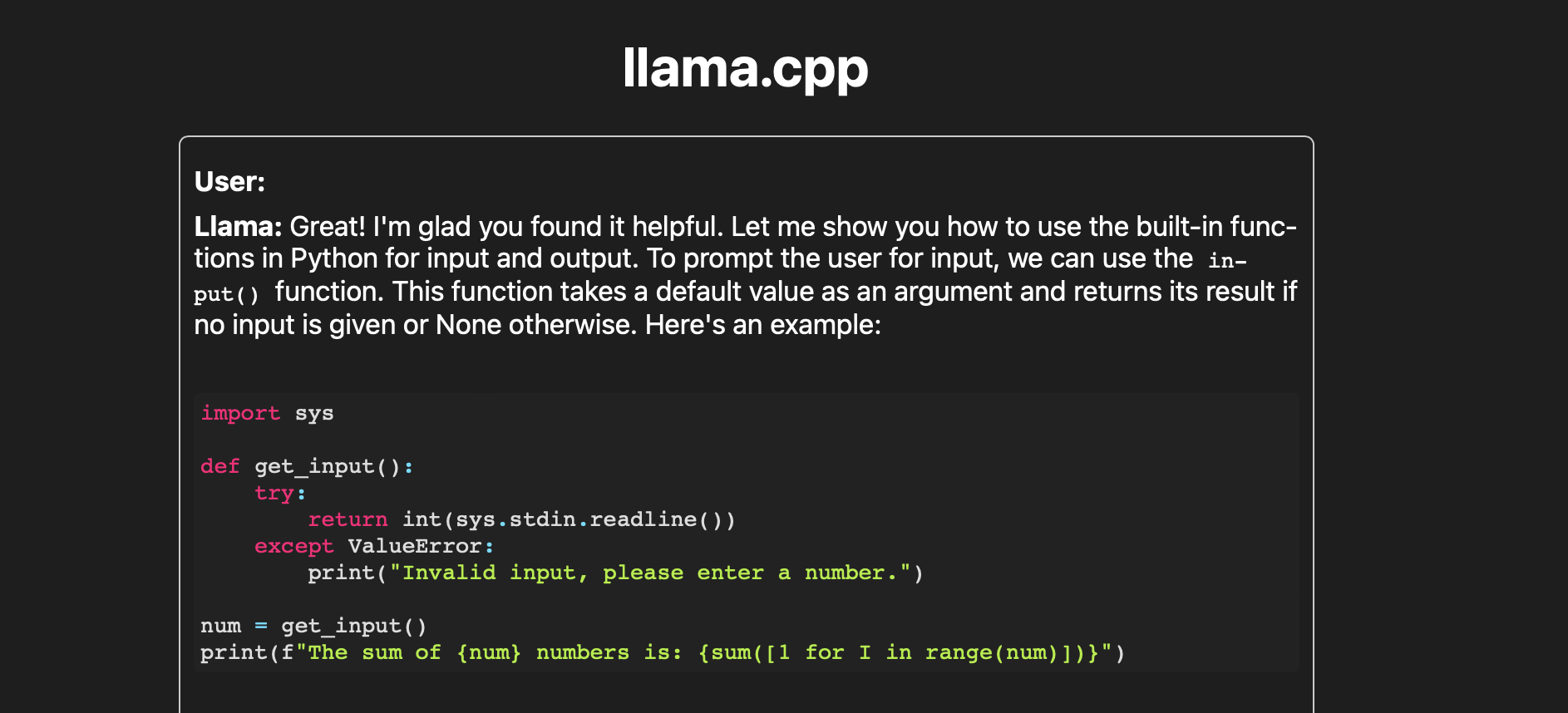Click the "num" variable being assigned

[220, 626]
